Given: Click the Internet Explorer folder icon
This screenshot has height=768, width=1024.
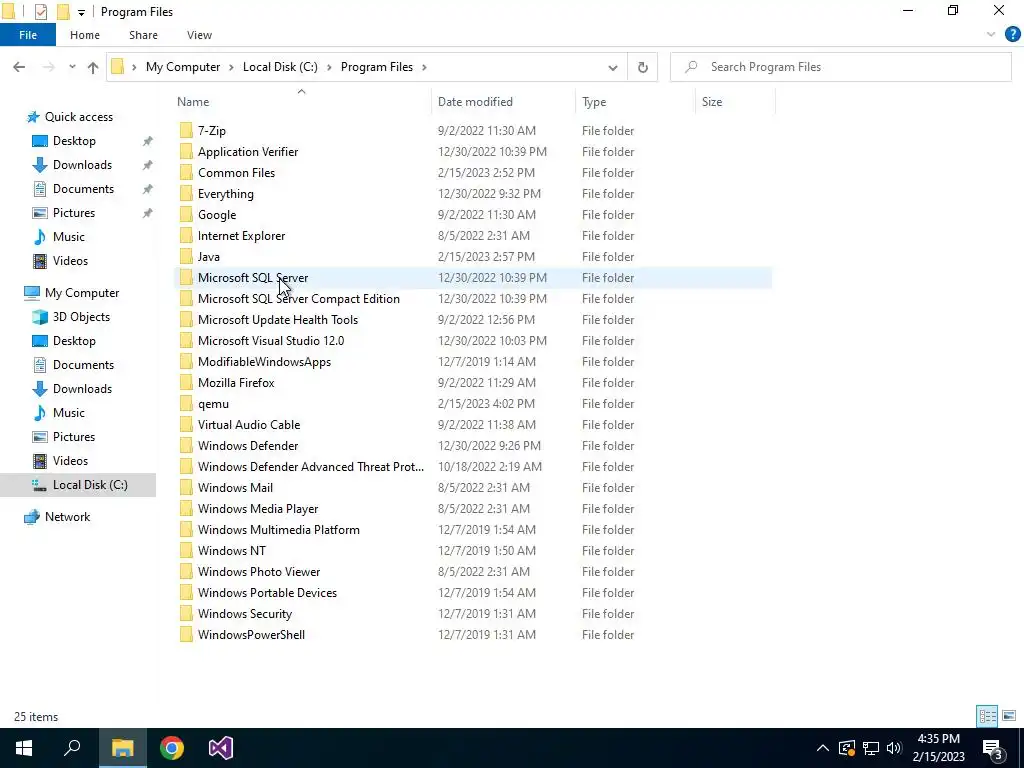Looking at the screenshot, I should (186, 236).
